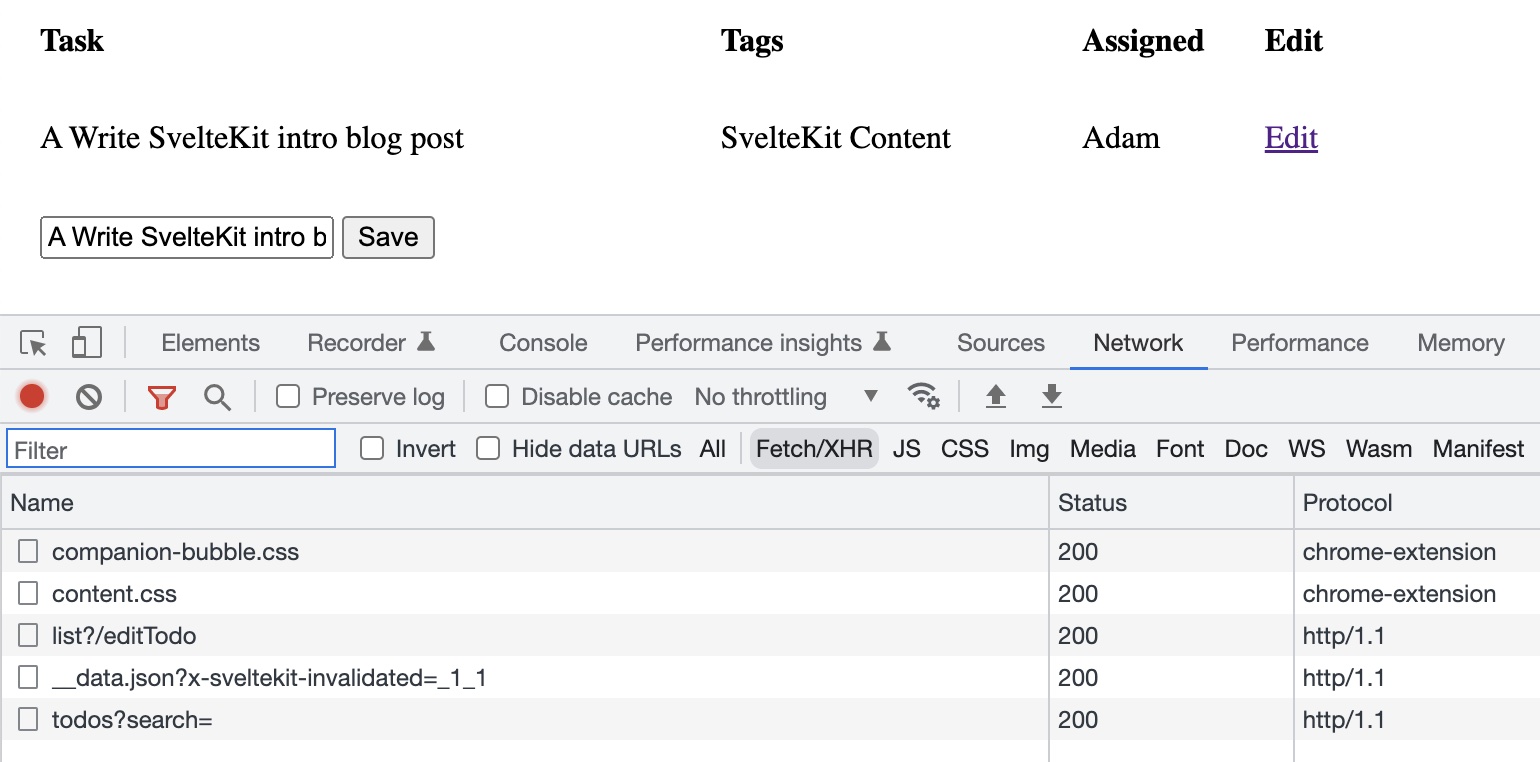Click the Edit link for Adam's task
Viewport: 1540px width, 762px height.
tap(1291, 137)
